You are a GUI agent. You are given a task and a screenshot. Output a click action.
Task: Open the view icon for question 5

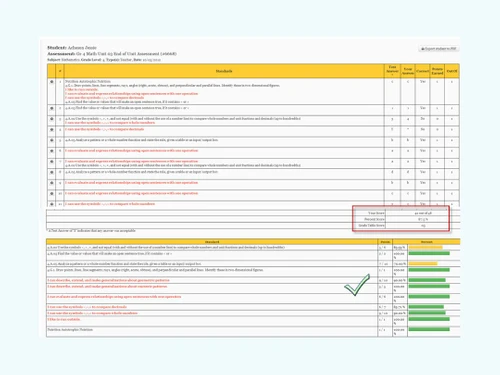coord(52,140)
